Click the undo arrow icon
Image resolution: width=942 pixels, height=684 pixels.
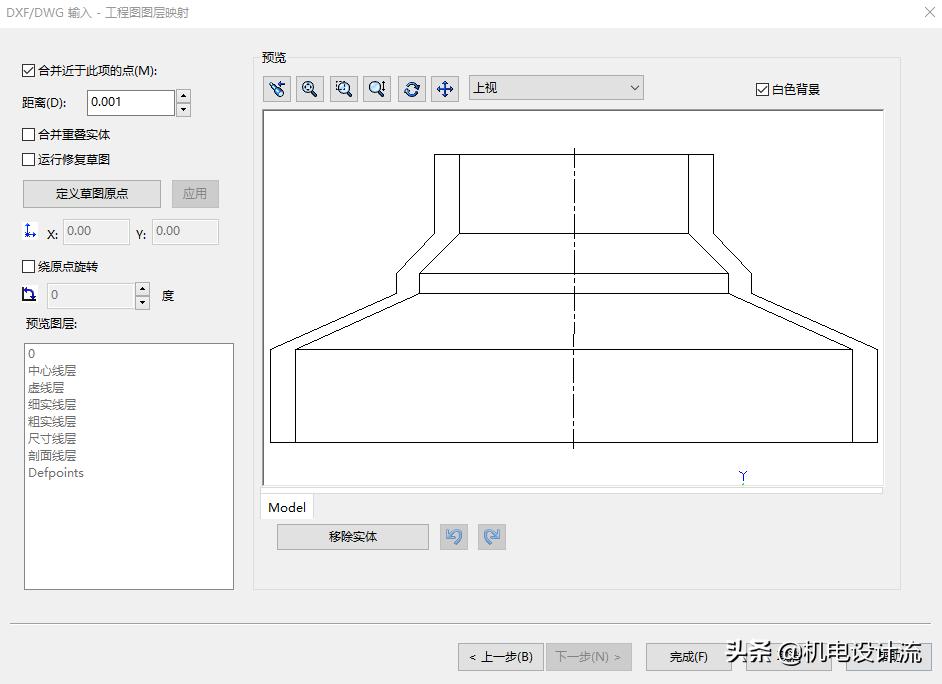454,537
